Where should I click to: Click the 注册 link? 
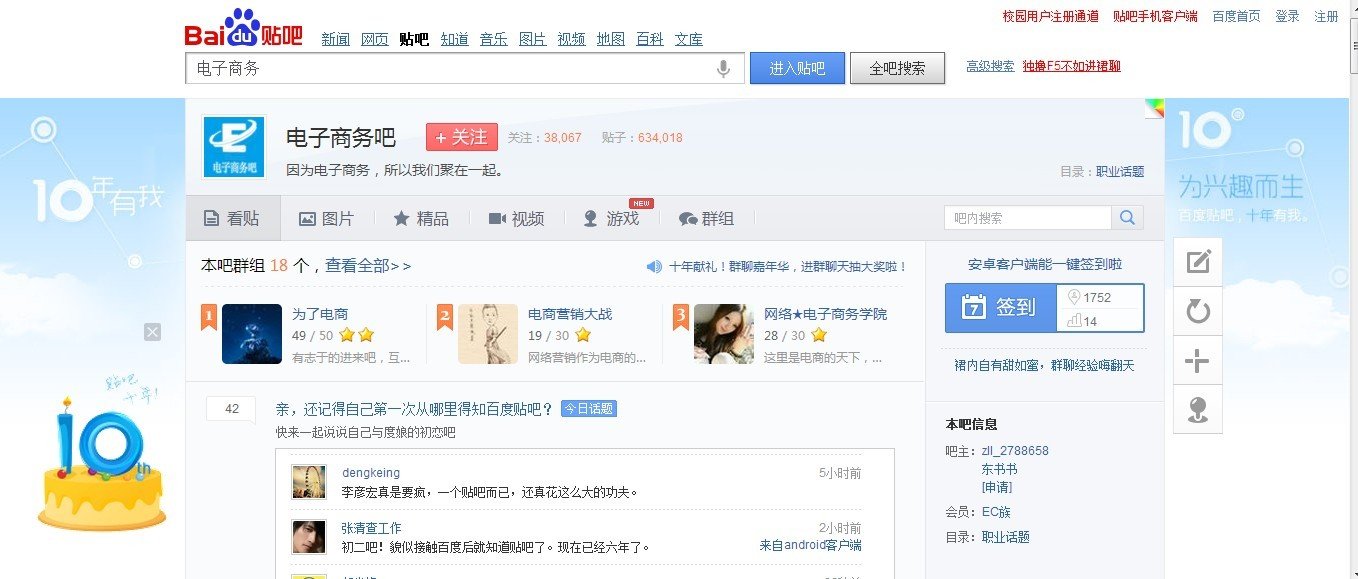point(1327,16)
